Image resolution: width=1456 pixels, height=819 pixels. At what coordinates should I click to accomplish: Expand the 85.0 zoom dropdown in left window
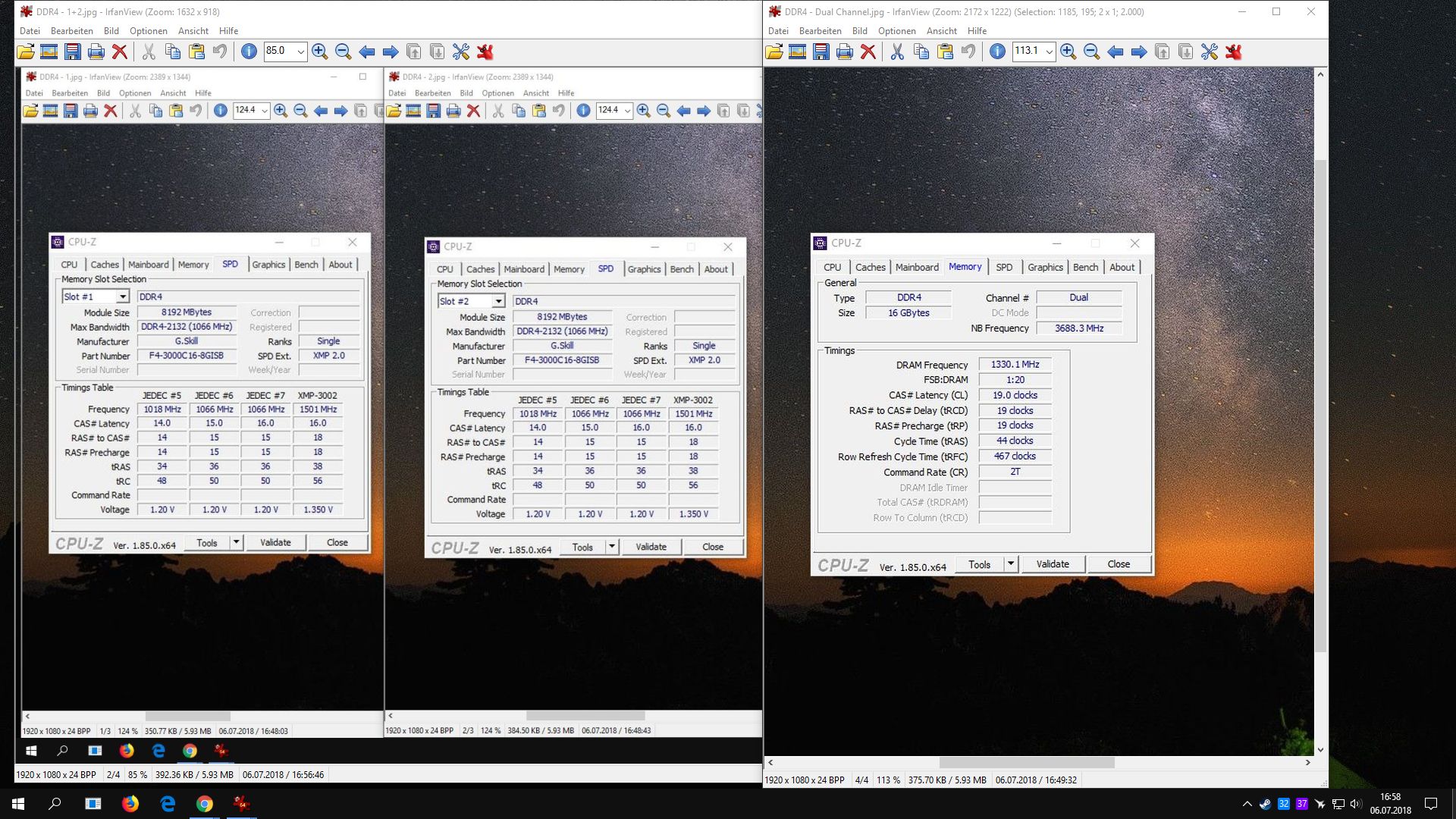click(x=300, y=52)
